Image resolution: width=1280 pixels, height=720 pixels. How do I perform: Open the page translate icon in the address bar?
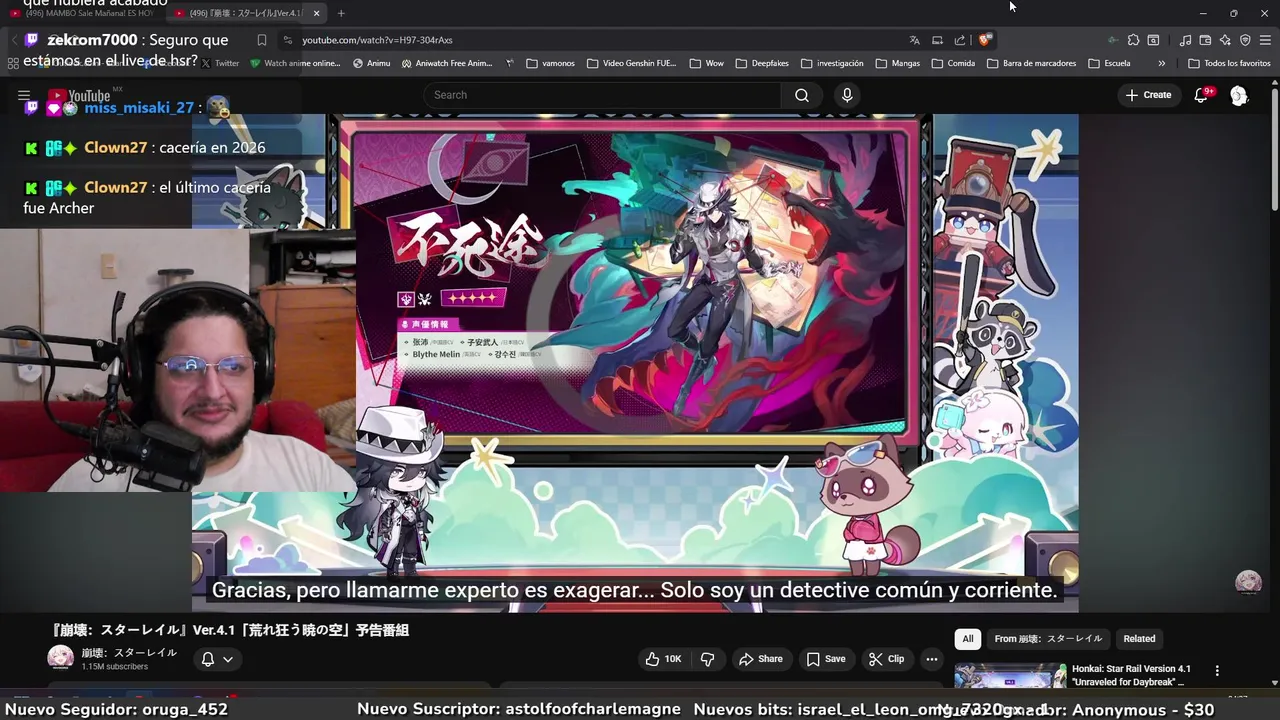(914, 40)
